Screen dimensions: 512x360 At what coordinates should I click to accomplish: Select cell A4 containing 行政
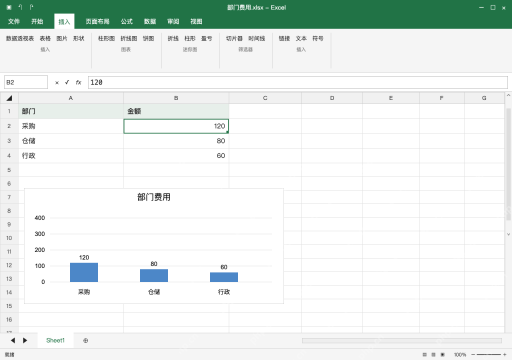tap(71, 156)
